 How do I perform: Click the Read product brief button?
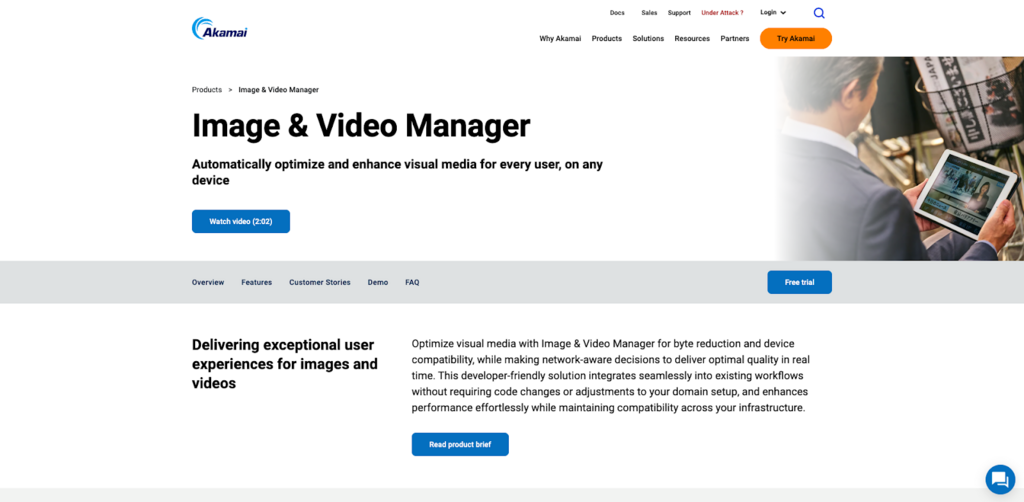[460, 444]
